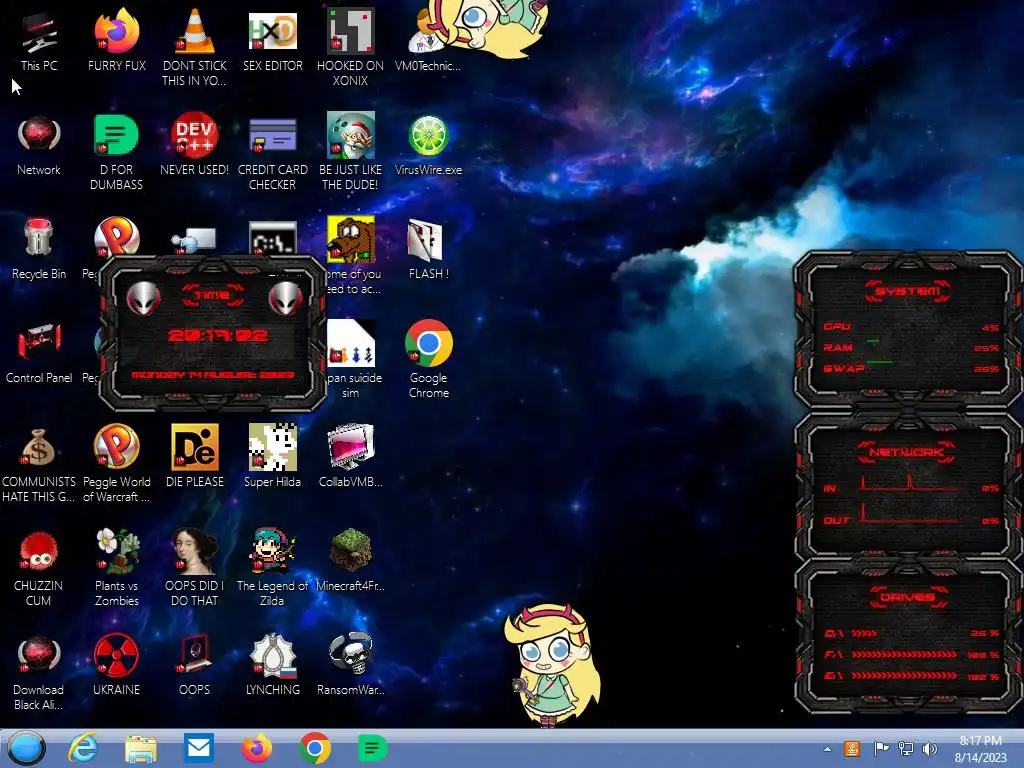Launch Chrome from the taskbar
The height and width of the screenshot is (768, 1024).
315,748
